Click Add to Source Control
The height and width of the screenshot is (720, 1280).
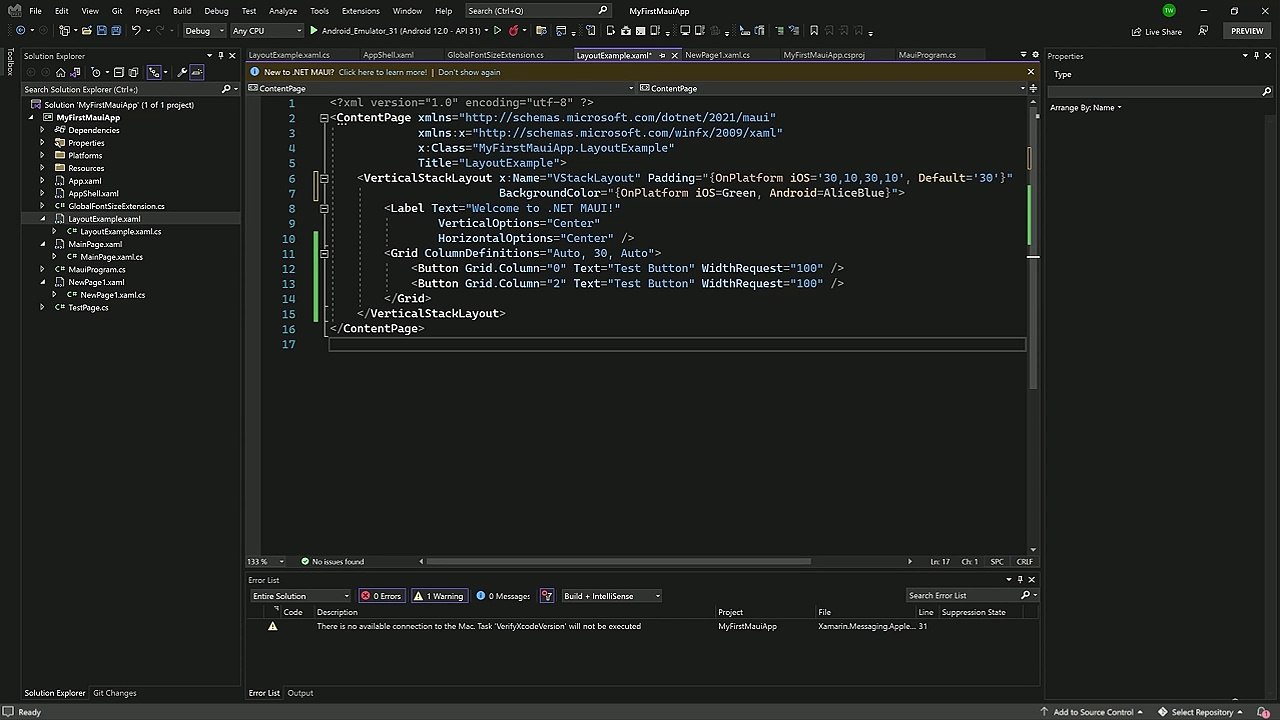click(1093, 712)
